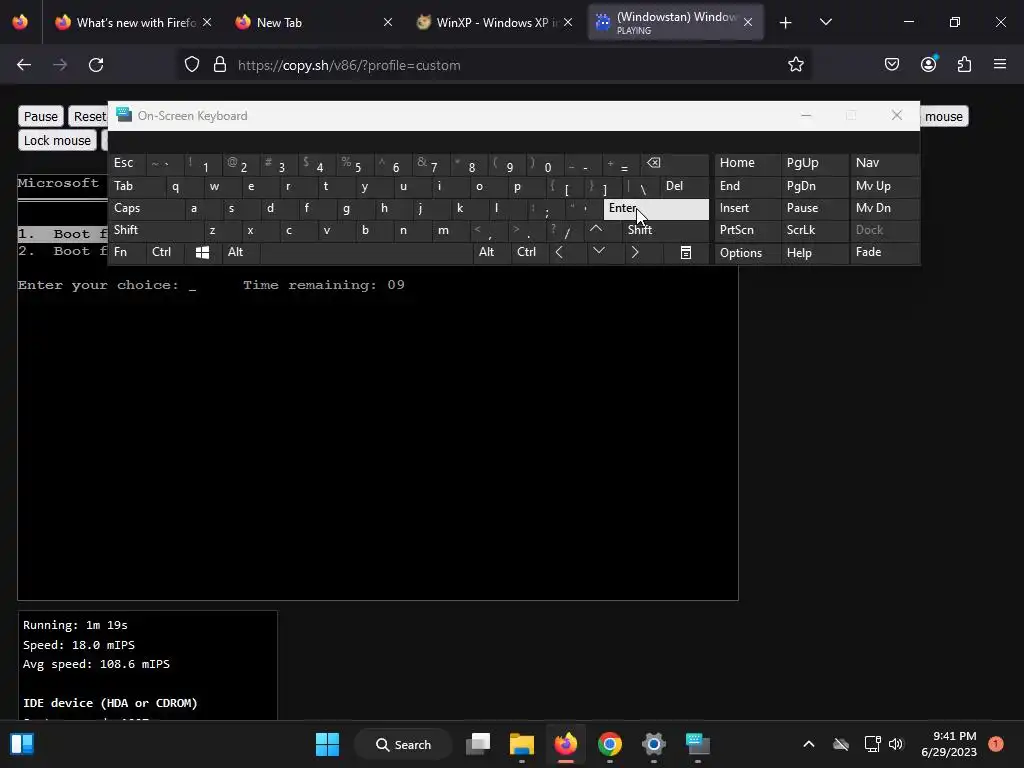The image size is (1024, 768).
Task: Toggle the left Shift key on the On-Screen Keyboard
Action: (155, 230)
